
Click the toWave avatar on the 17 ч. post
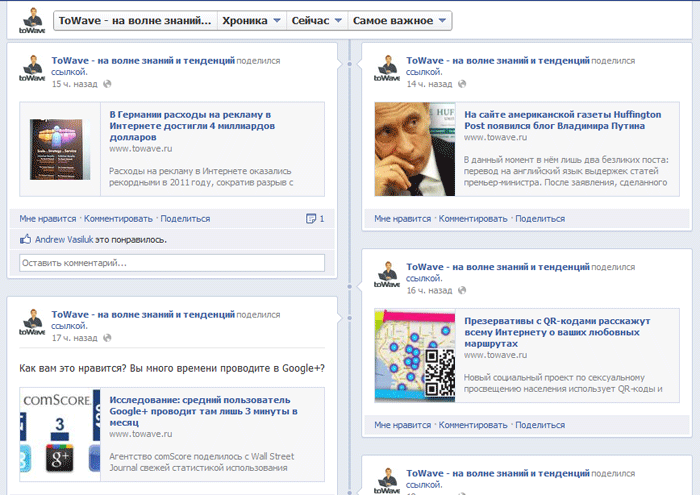click(x=32, y=322)
